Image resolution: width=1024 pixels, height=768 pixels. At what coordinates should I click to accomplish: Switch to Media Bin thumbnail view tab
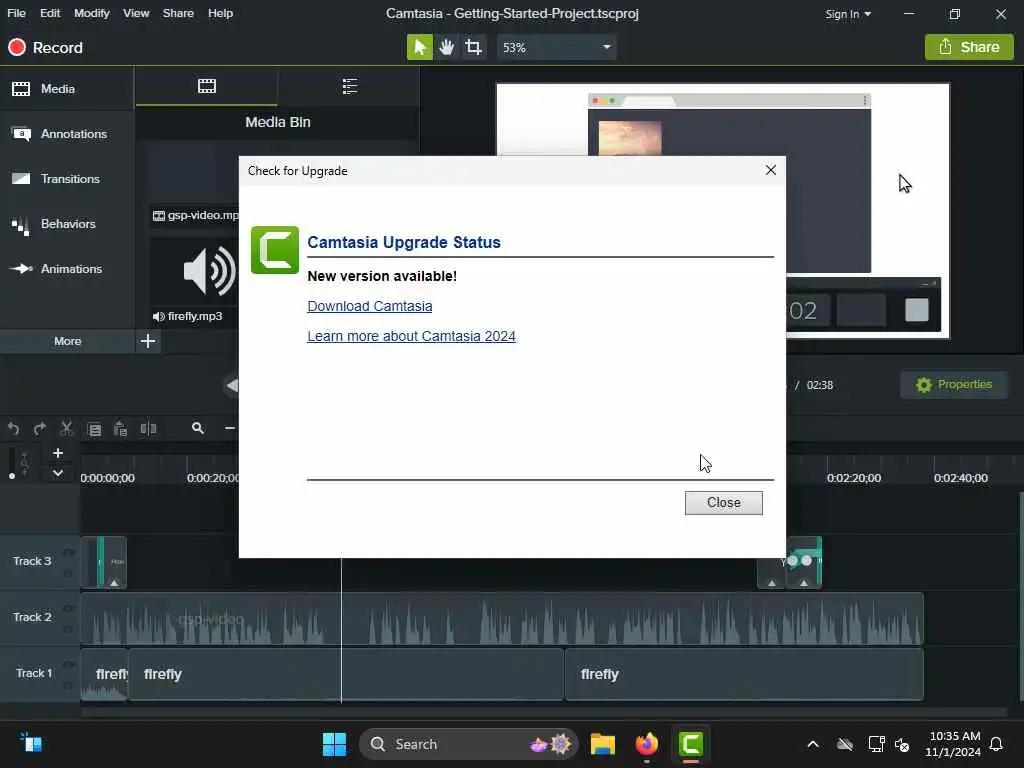(206, 86)
